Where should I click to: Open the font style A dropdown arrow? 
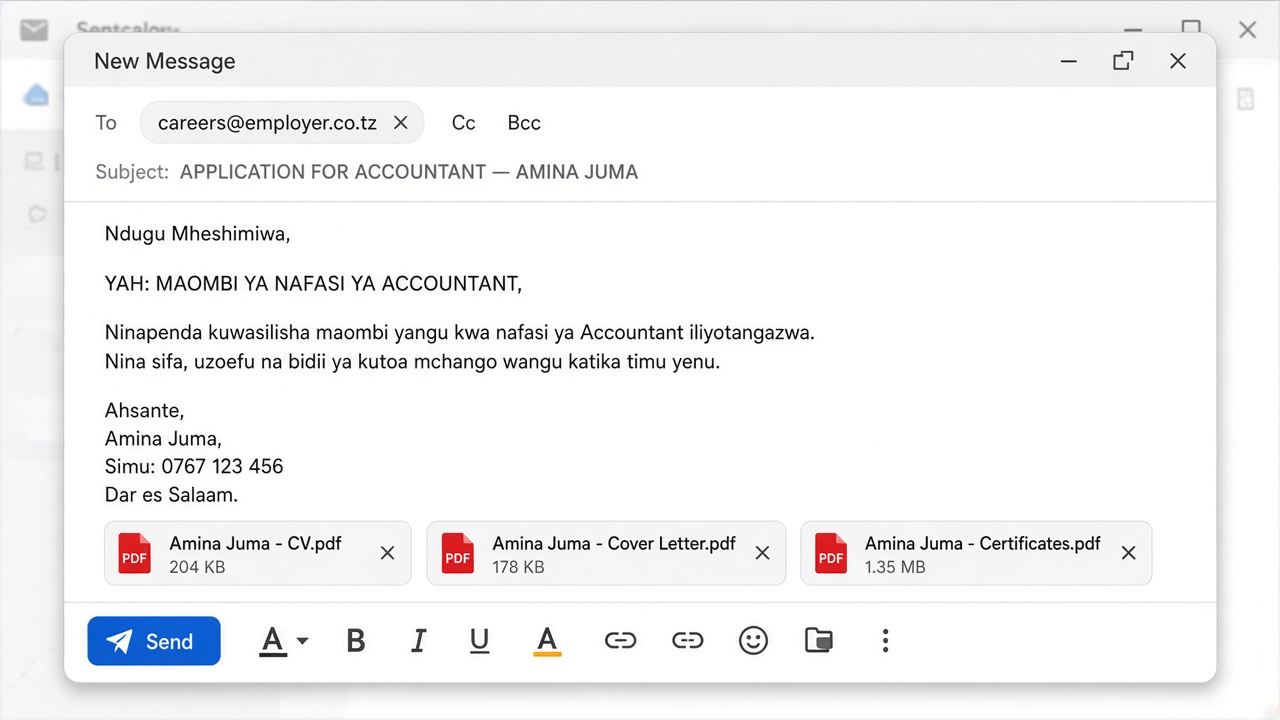(x=302, y=641)
